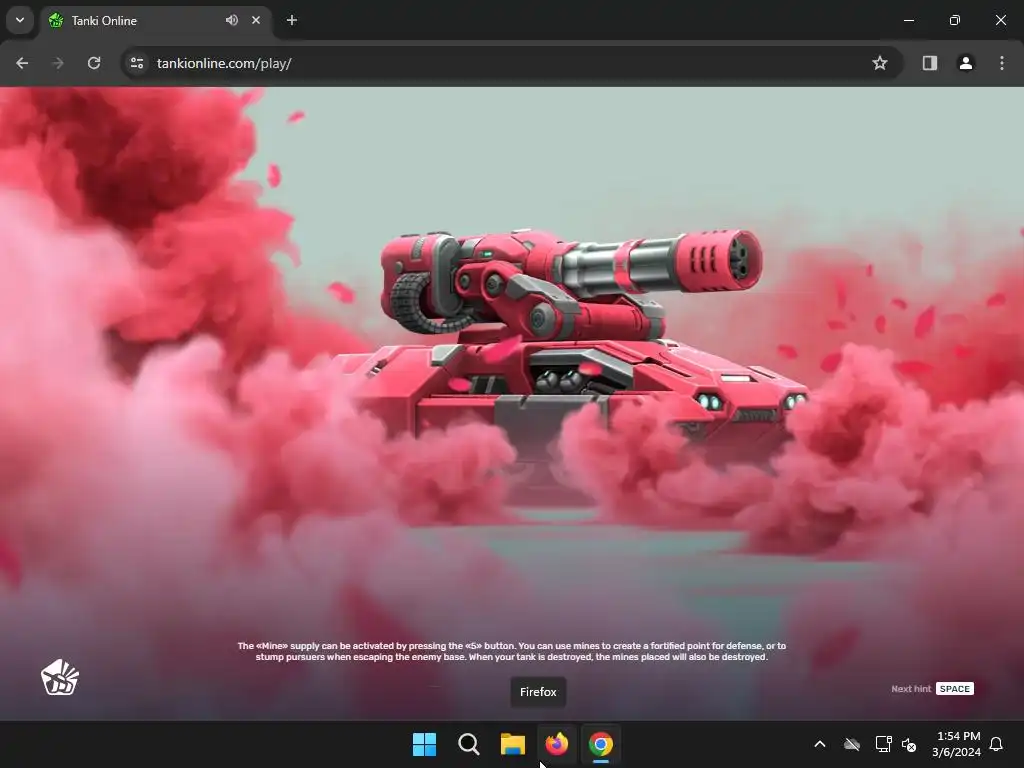1024x768 pixels.
Task: Click the Next hint label
Action: (911, 689)
